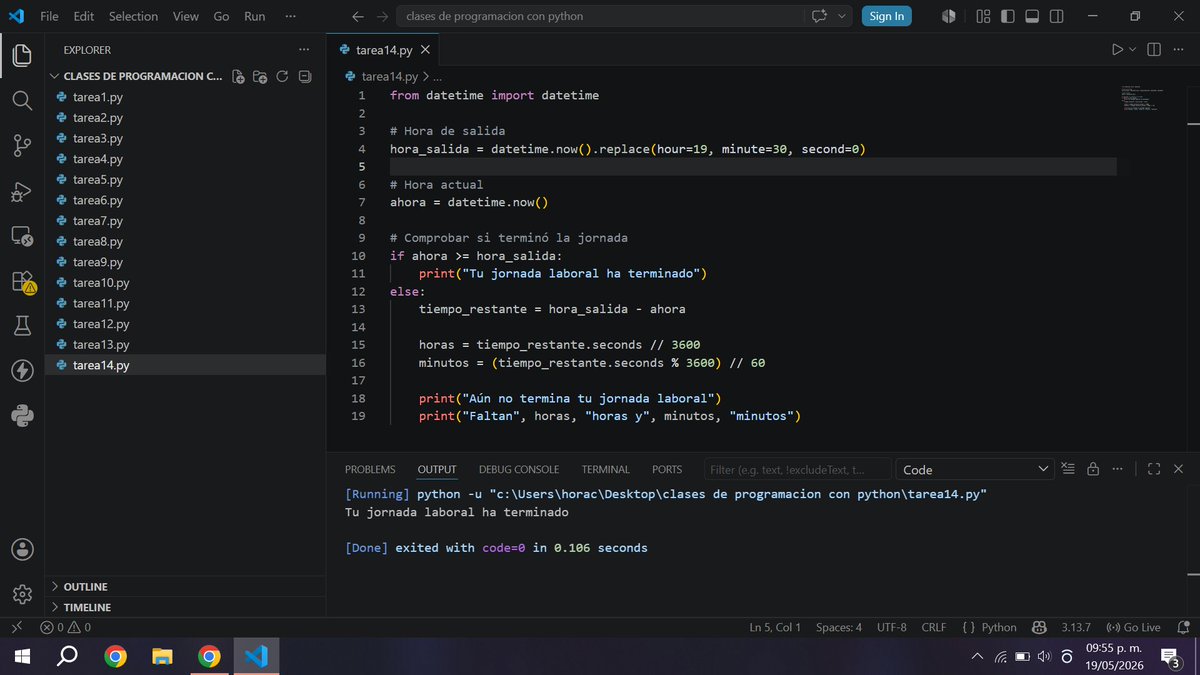Click Go Live in status bar
This screenshot has width=1200, height=675.
(x=1134, y=627)
